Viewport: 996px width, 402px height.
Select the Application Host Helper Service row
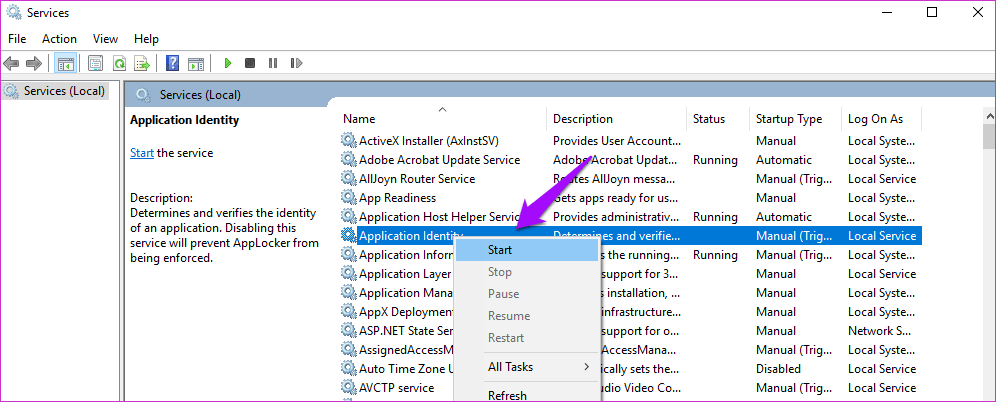440,217
